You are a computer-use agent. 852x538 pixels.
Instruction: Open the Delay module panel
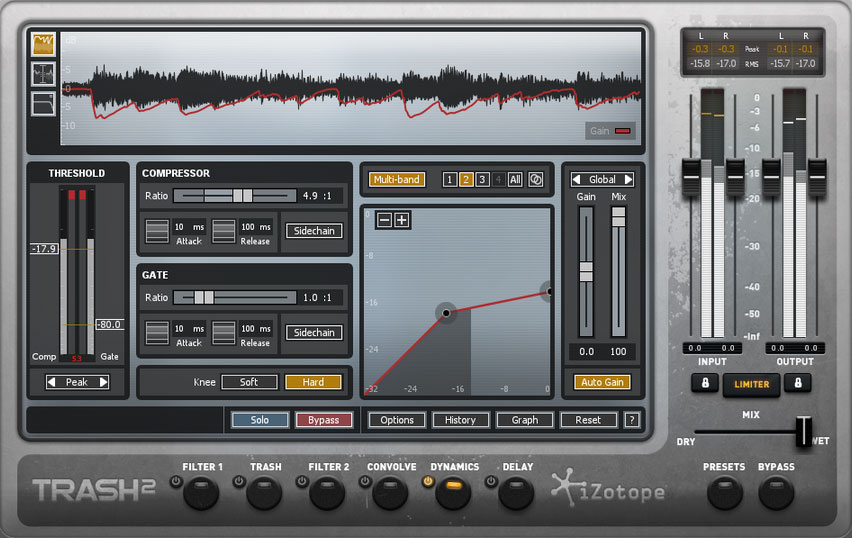pos(516,493)
